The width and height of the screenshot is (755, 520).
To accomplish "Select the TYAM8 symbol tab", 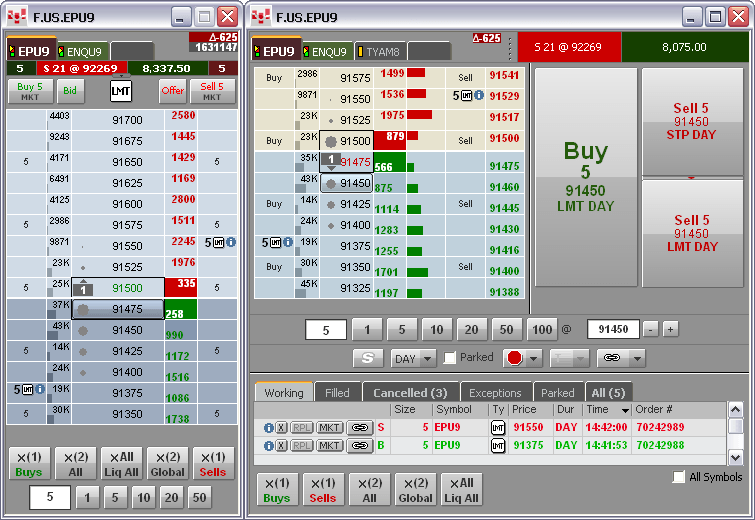I will (x=379, y=52).
